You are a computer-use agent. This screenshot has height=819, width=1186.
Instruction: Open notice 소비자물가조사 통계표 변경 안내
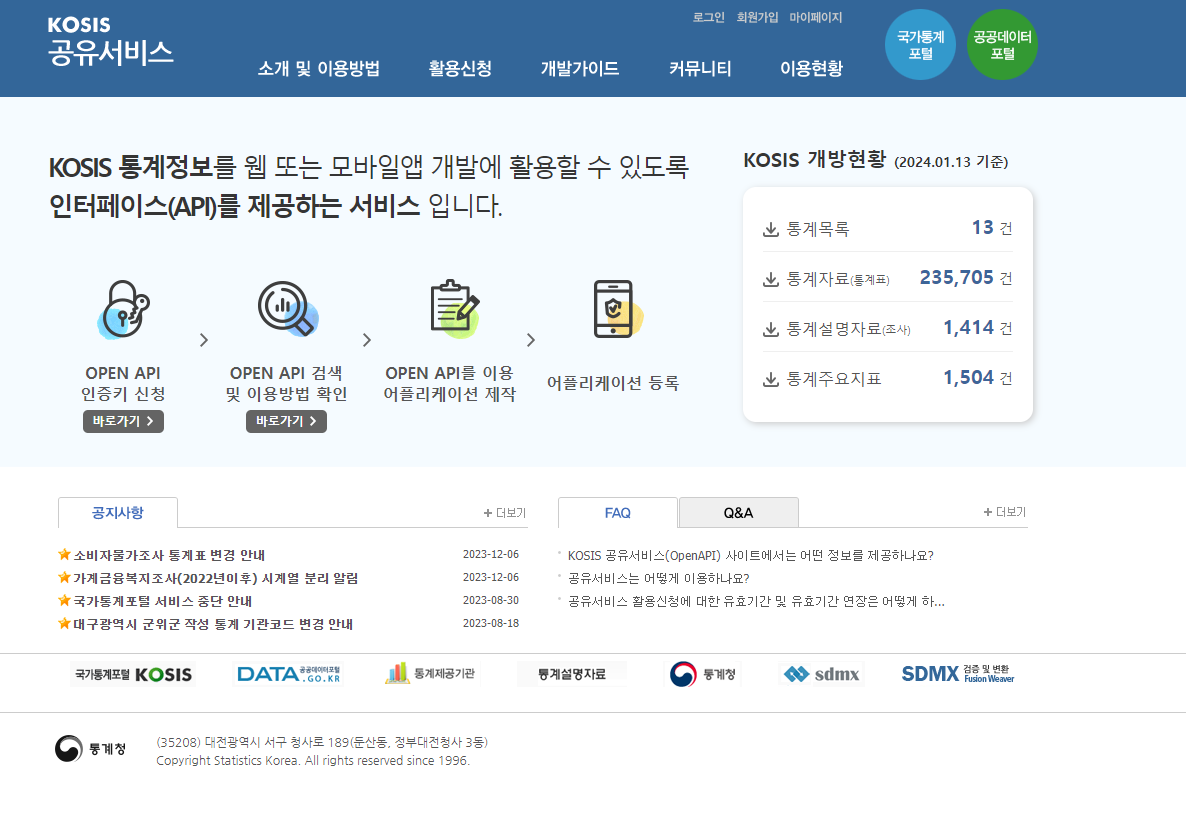point(169,555)
